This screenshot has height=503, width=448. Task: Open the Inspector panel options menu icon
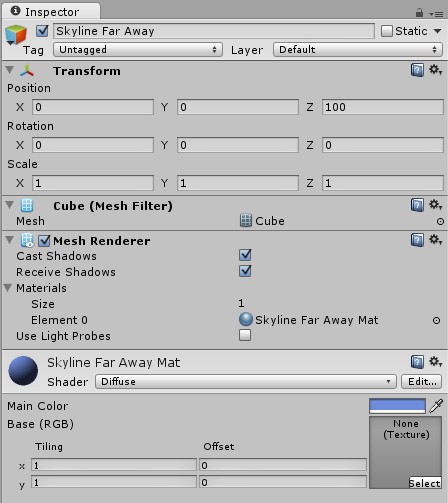pos(436,14)
